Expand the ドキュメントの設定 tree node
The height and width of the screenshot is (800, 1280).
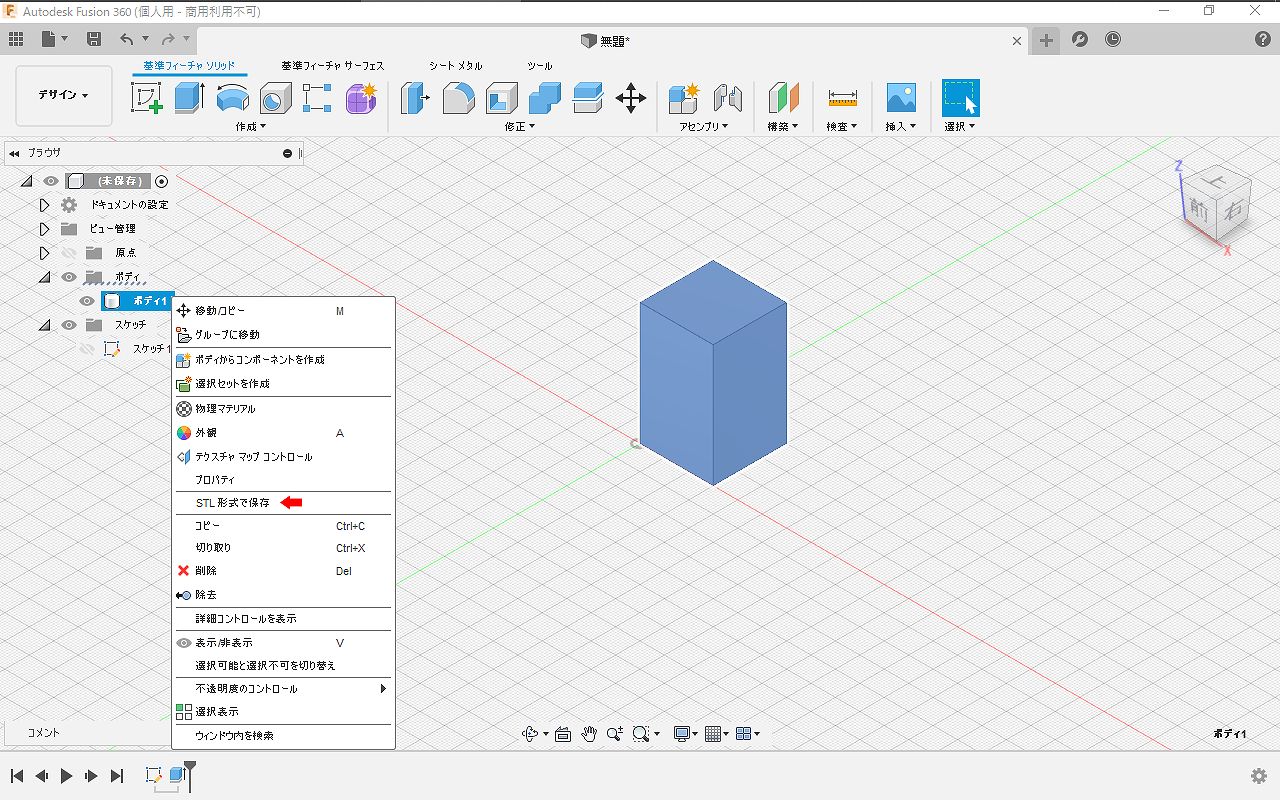coord(44,205)
